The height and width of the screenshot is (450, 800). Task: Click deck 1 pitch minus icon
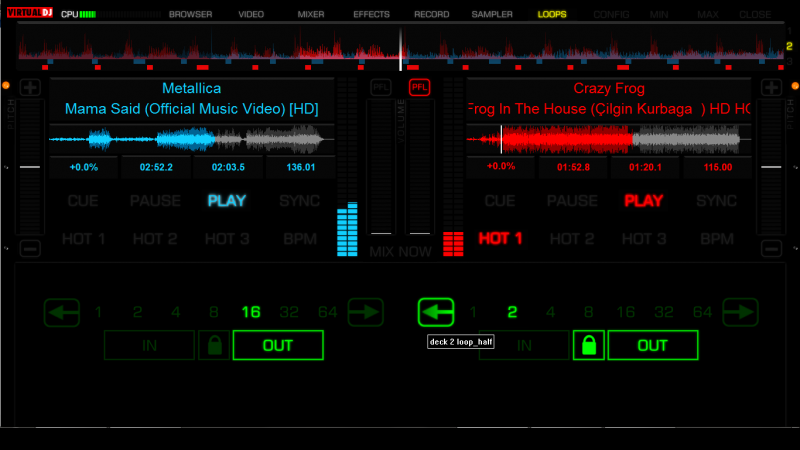pos(30,248)
